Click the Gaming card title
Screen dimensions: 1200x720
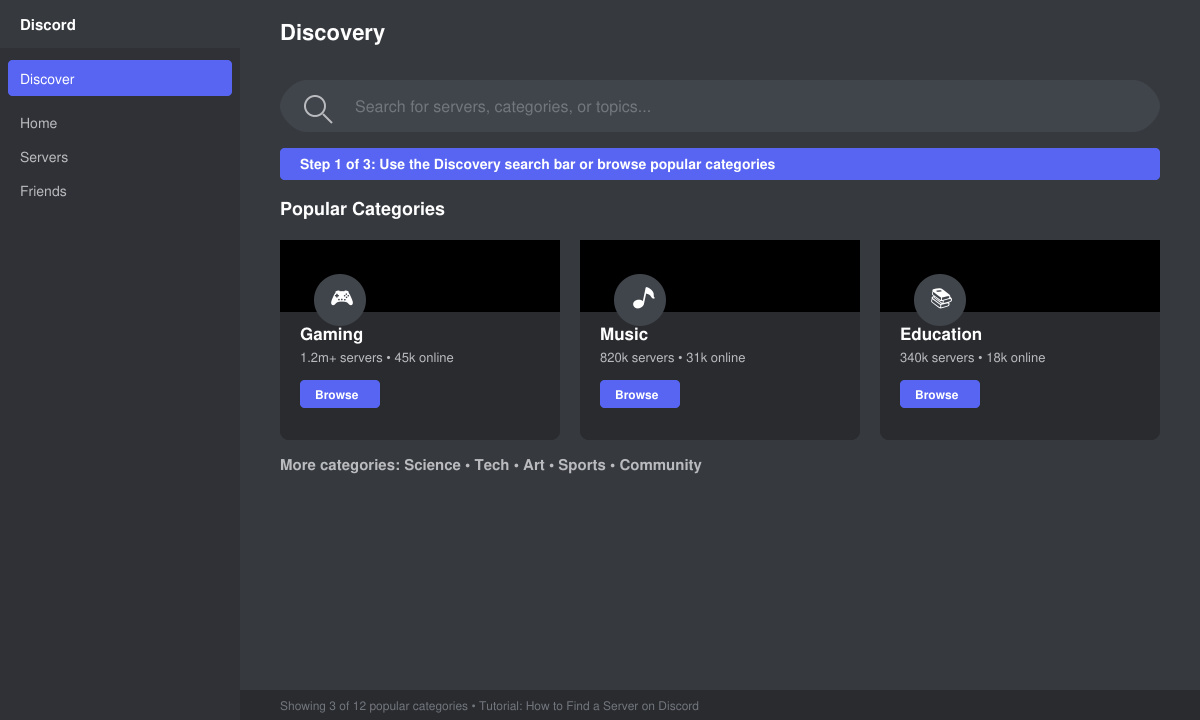point(331,334)
